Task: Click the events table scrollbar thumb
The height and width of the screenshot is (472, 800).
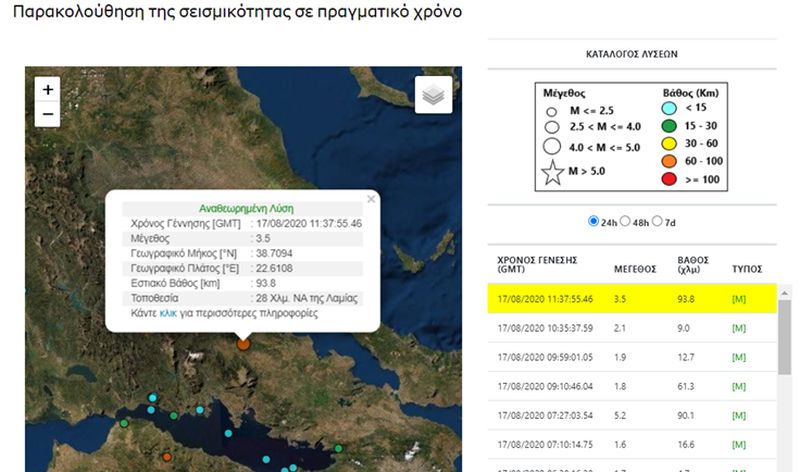Action: tap(784, 340)
